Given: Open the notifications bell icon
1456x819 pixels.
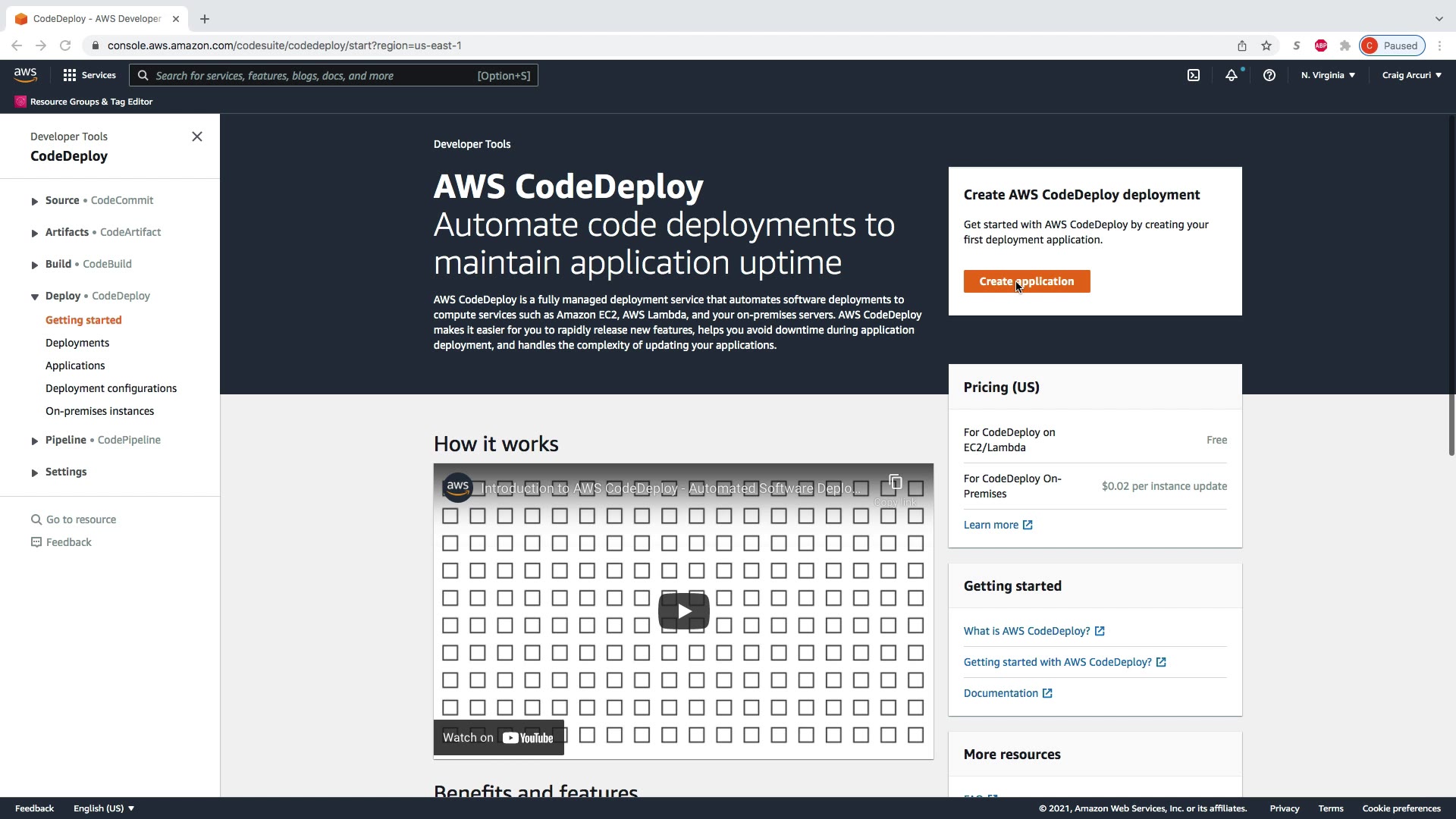Looking at the screenshot, I should (x=1232, y=75).
